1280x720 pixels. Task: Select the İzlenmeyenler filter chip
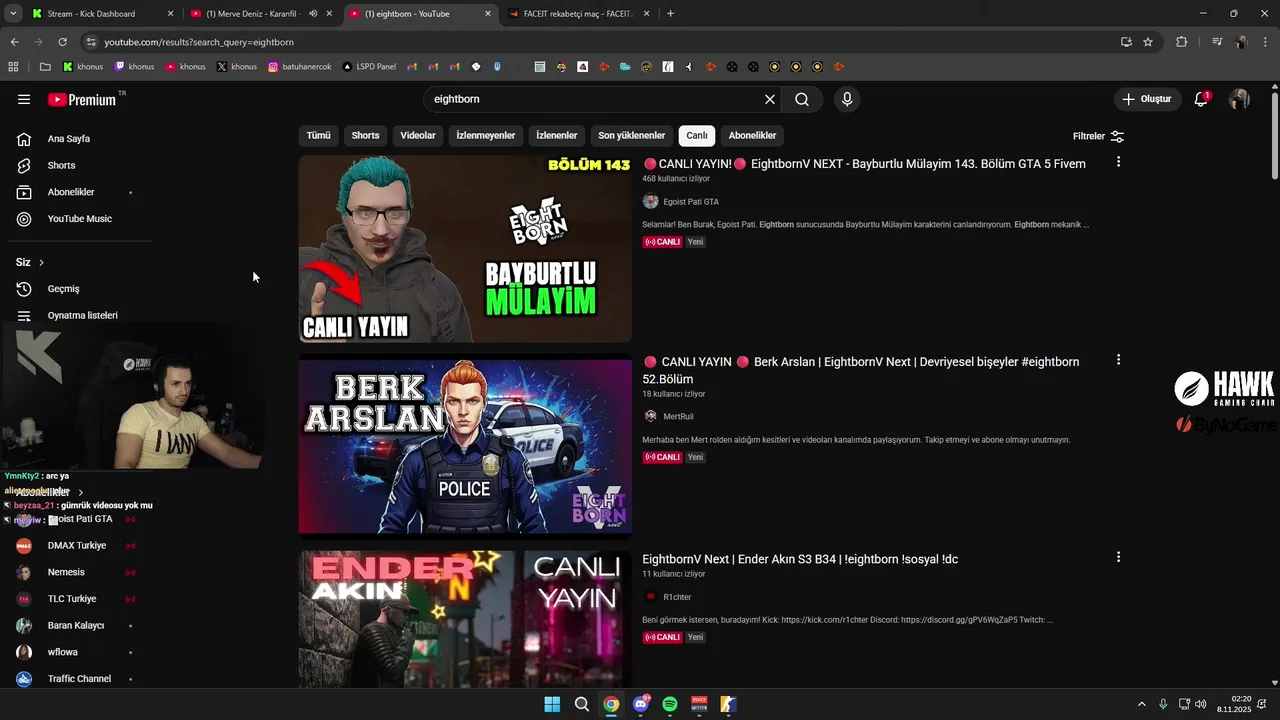[486, 136]
